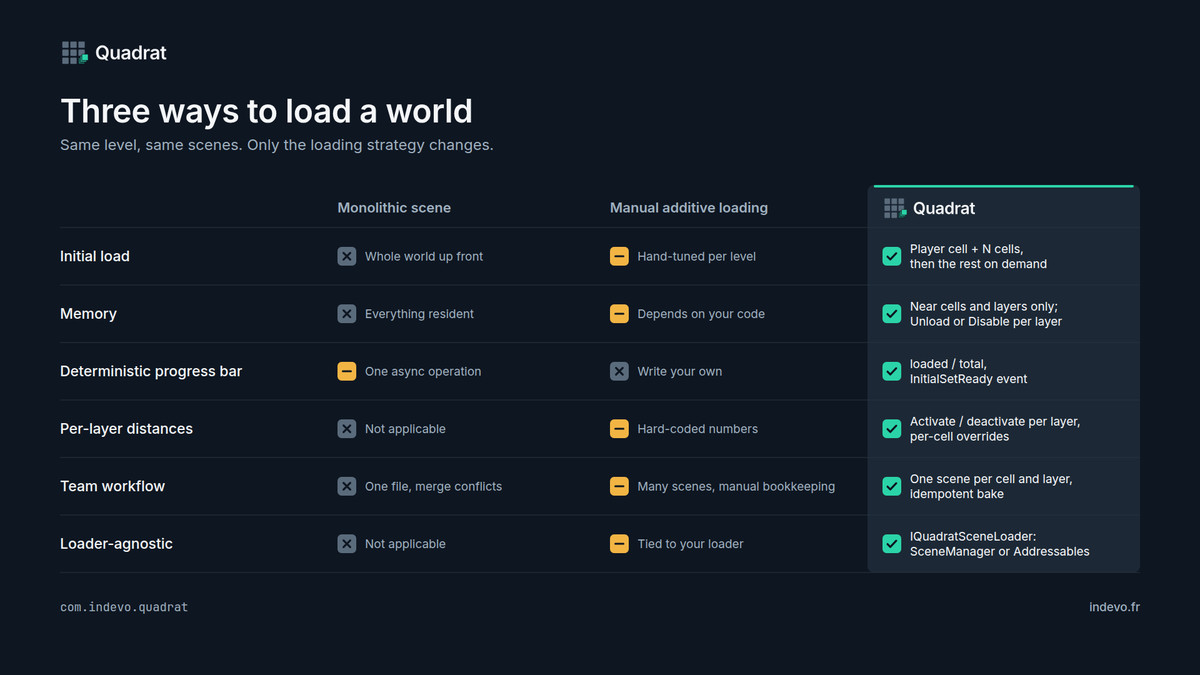Click the 'Per-layer distances' row label

(126, 429)
